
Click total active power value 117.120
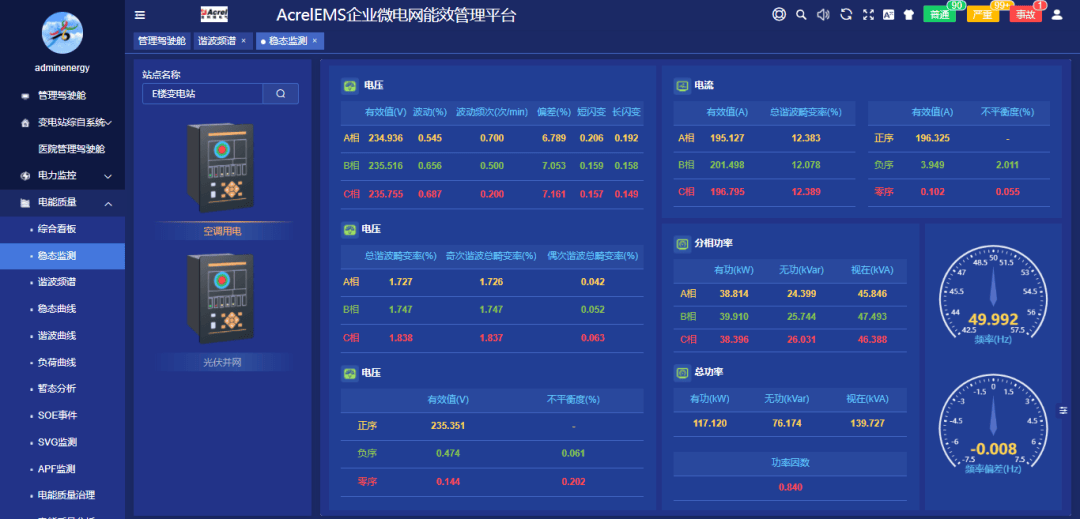click(709, 423)
